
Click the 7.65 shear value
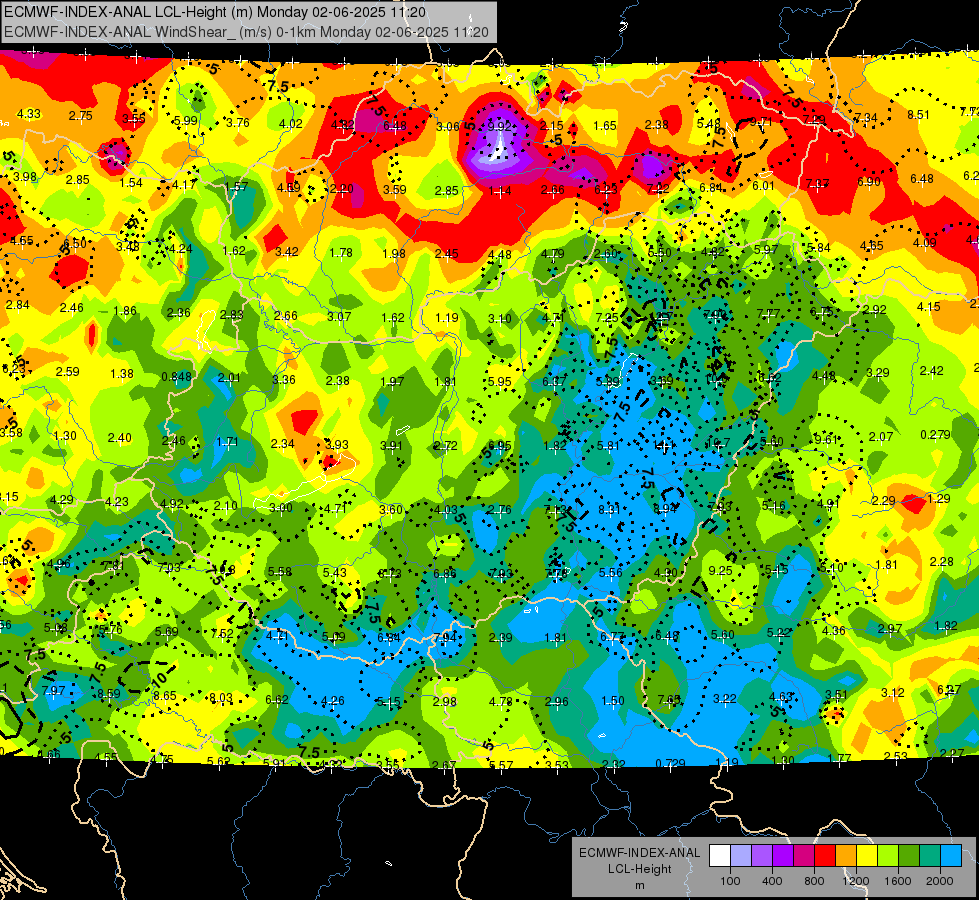click(669, 699)
